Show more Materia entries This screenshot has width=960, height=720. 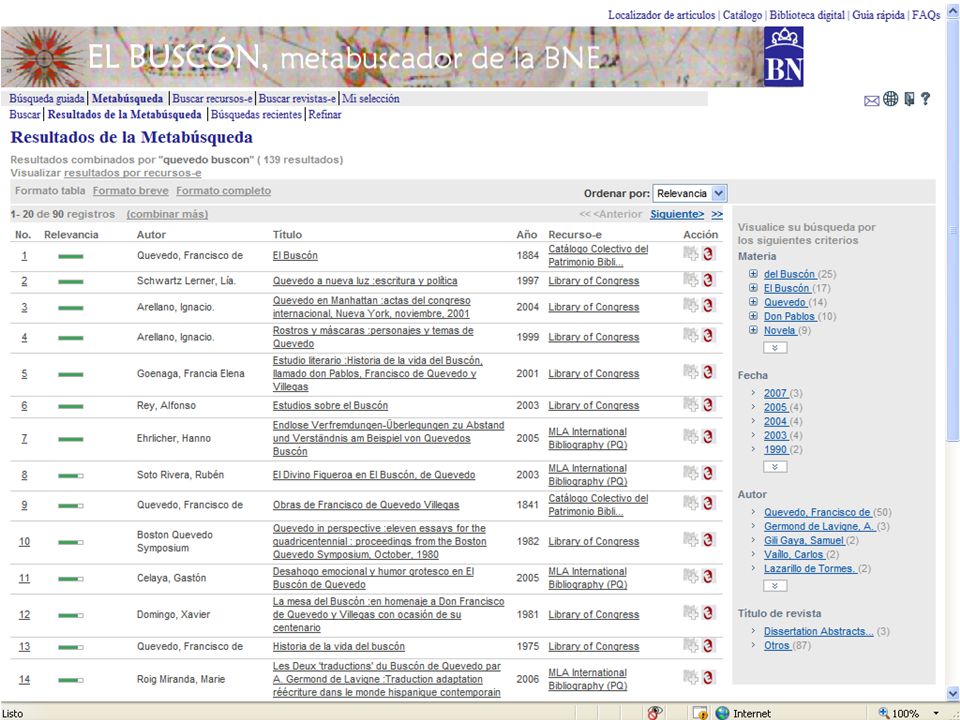click(775, 348)
